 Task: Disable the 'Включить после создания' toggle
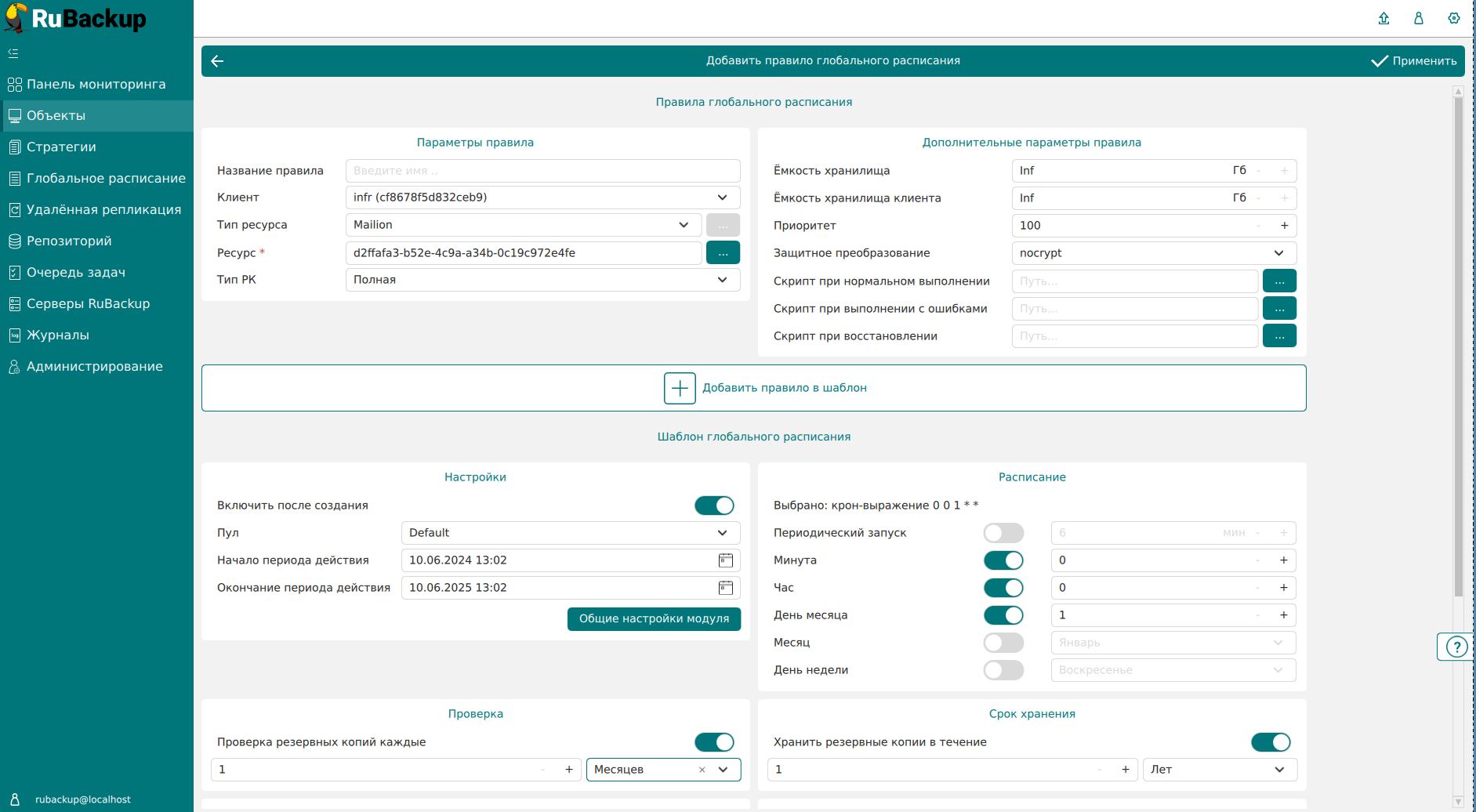(714, 506)
